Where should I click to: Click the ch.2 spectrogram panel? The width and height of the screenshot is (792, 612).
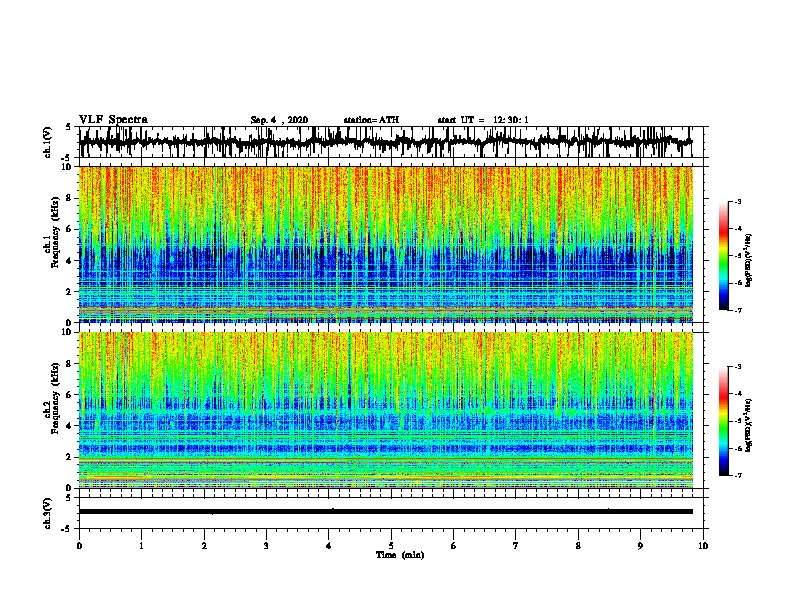[x=386, y=410]
